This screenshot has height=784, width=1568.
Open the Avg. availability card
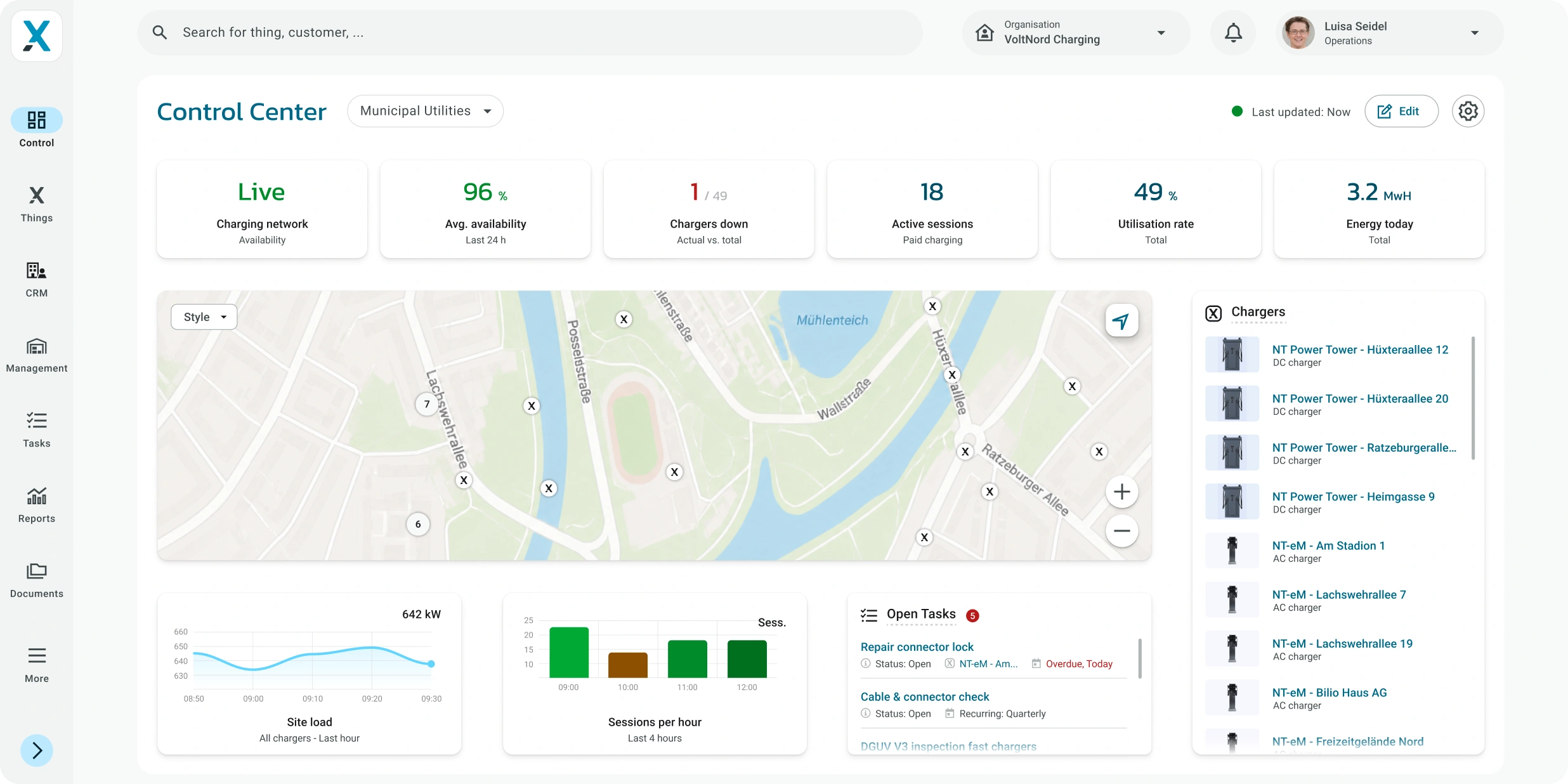[x=485, y=209]
